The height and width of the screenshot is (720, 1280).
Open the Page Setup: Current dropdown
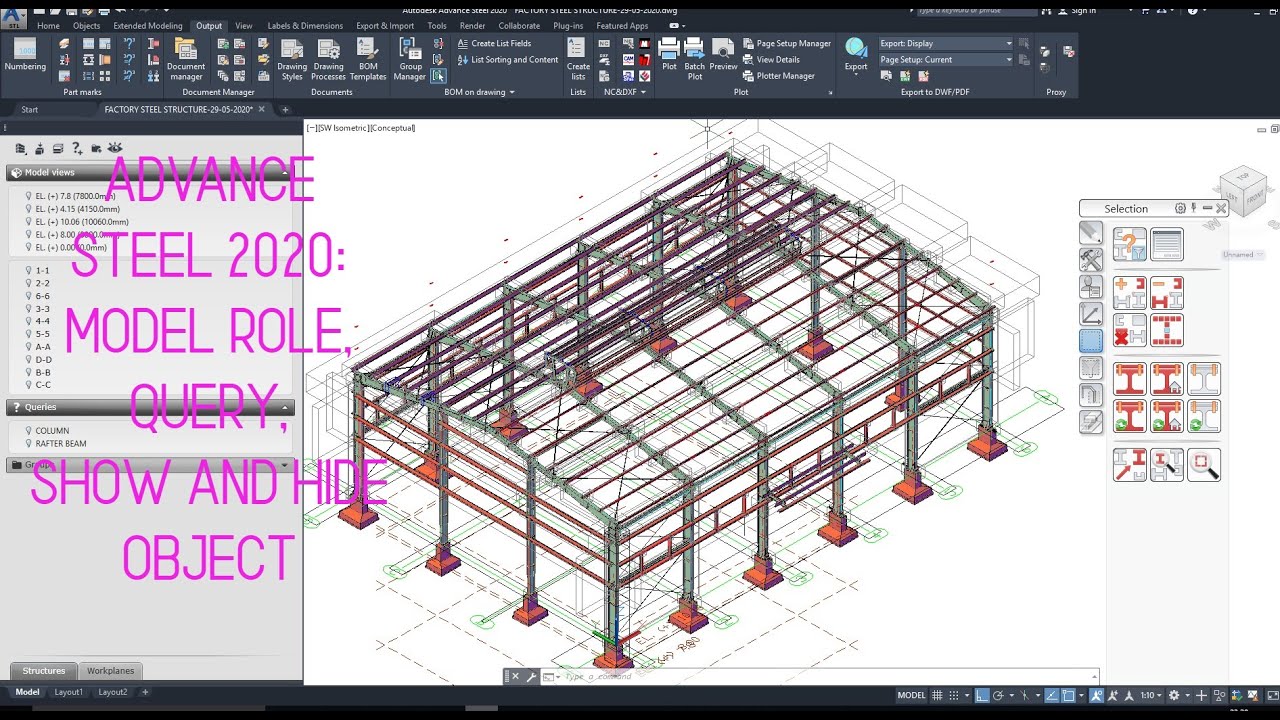coord(946,60)
